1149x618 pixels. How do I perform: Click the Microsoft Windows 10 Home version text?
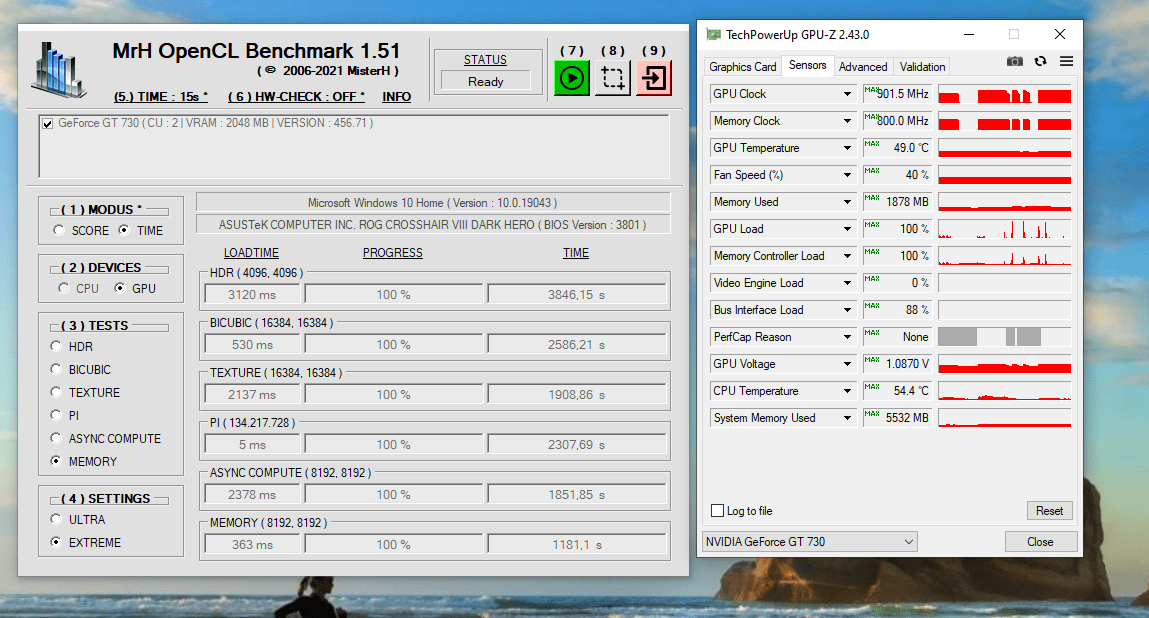click(x=432, y=203)
